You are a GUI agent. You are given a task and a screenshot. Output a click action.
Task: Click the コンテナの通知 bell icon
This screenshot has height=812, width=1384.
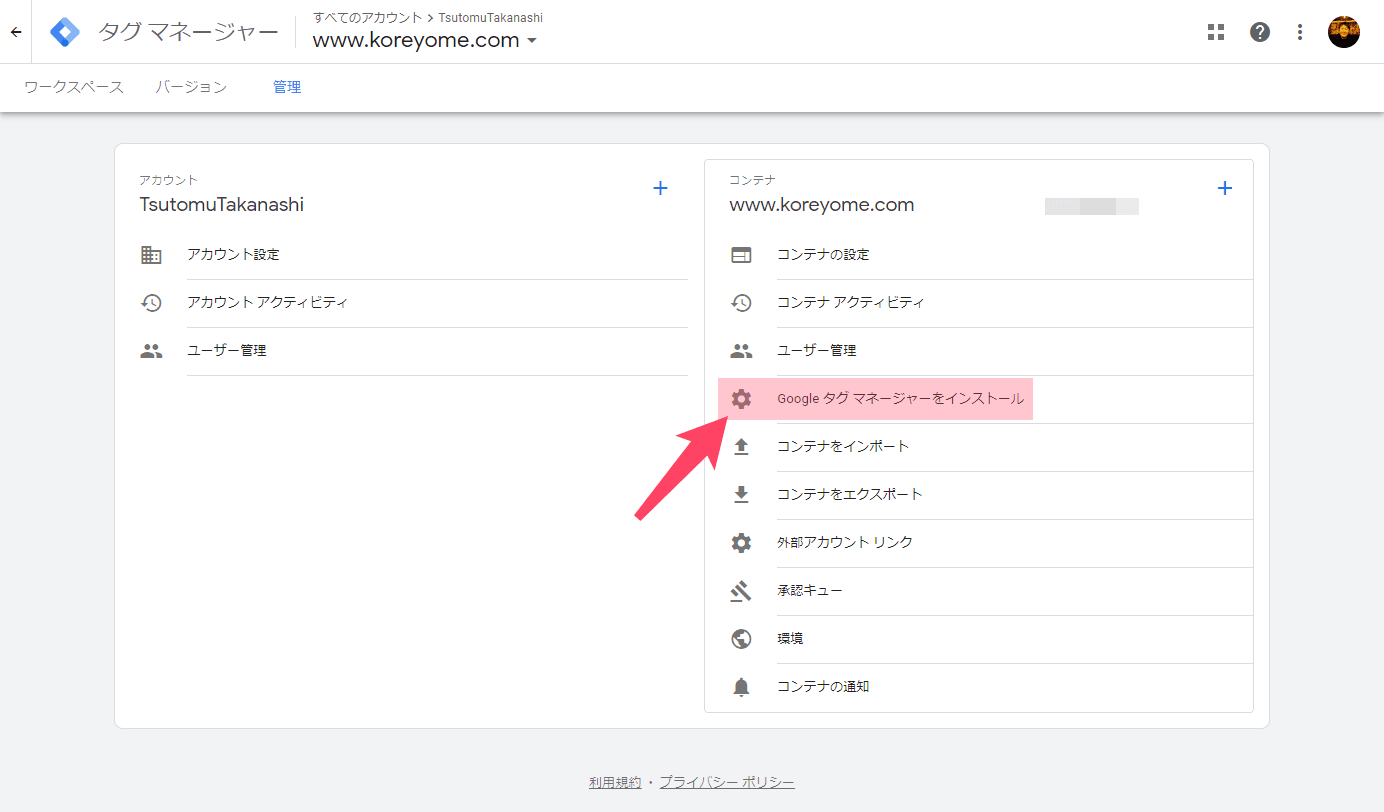click(x=741, y=687)
